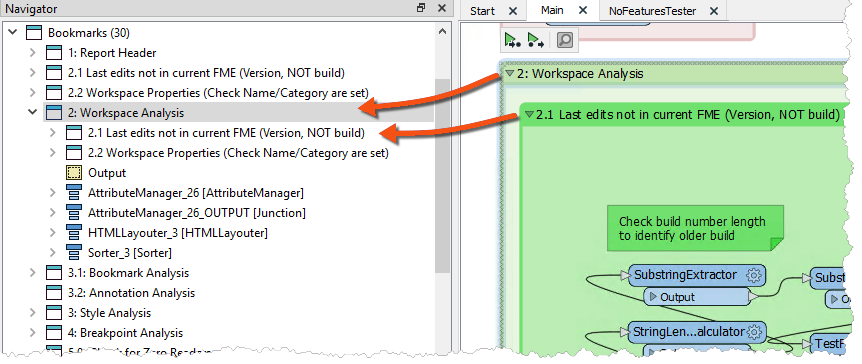Close the Main tab

[x=583, y=10]
